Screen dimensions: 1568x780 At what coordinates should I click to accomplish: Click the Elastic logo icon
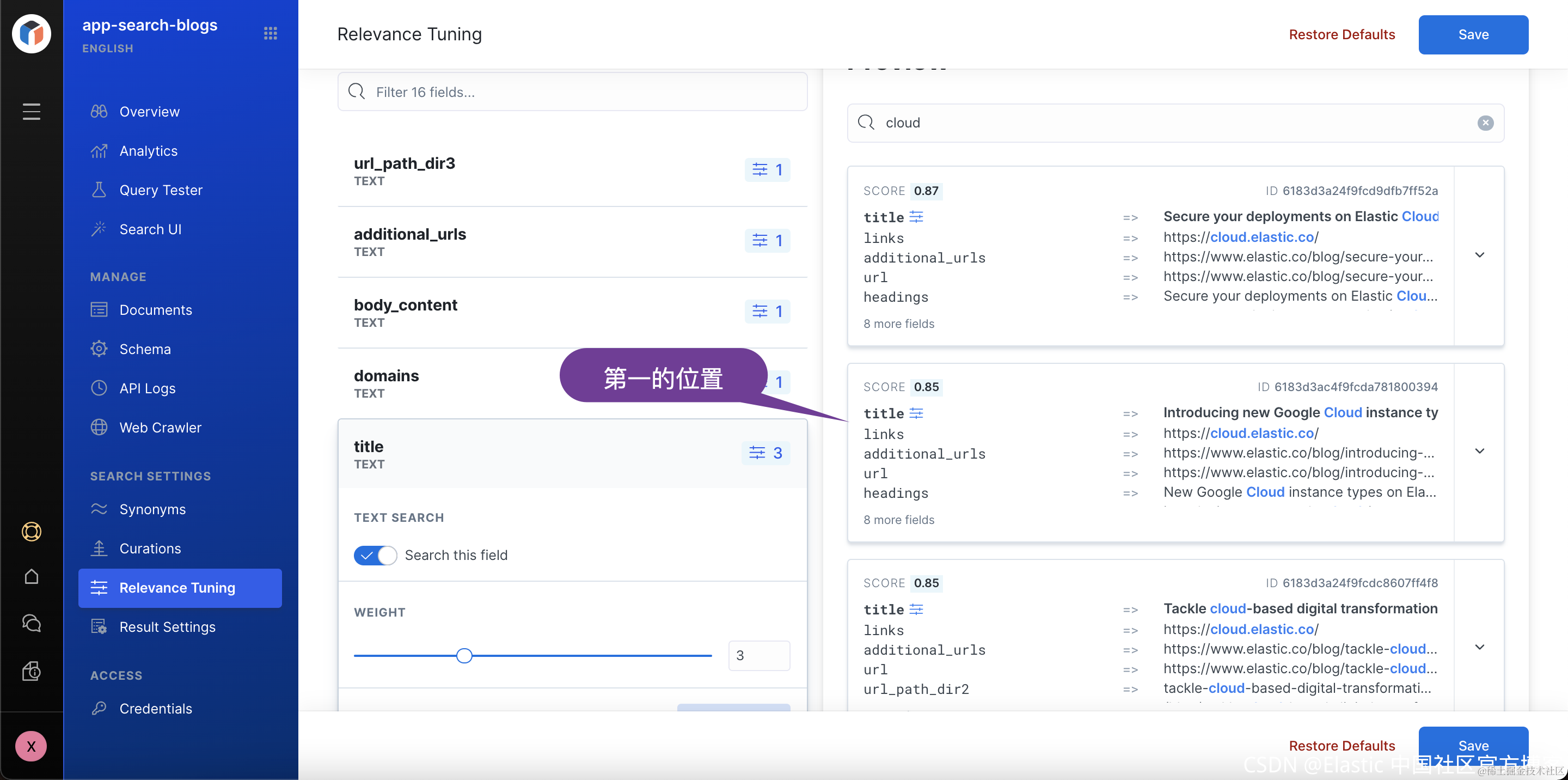point(31,34)
